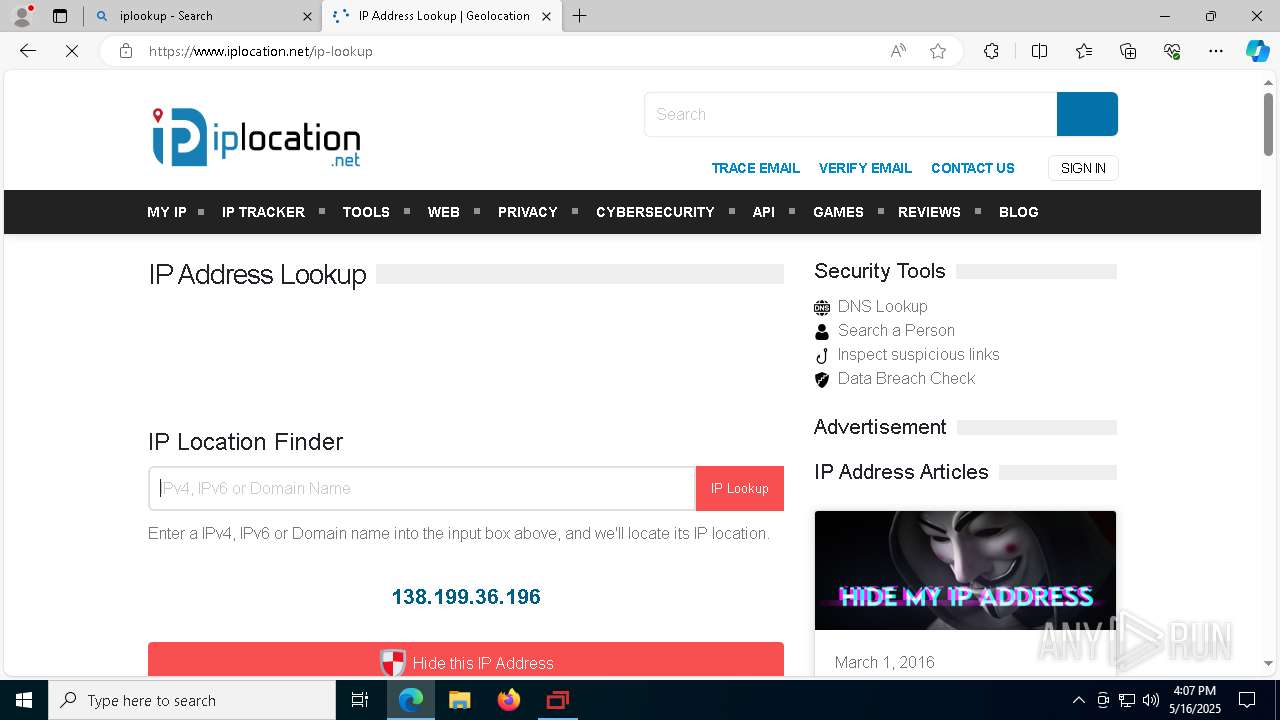Click the address bar URL

[260, 51]
